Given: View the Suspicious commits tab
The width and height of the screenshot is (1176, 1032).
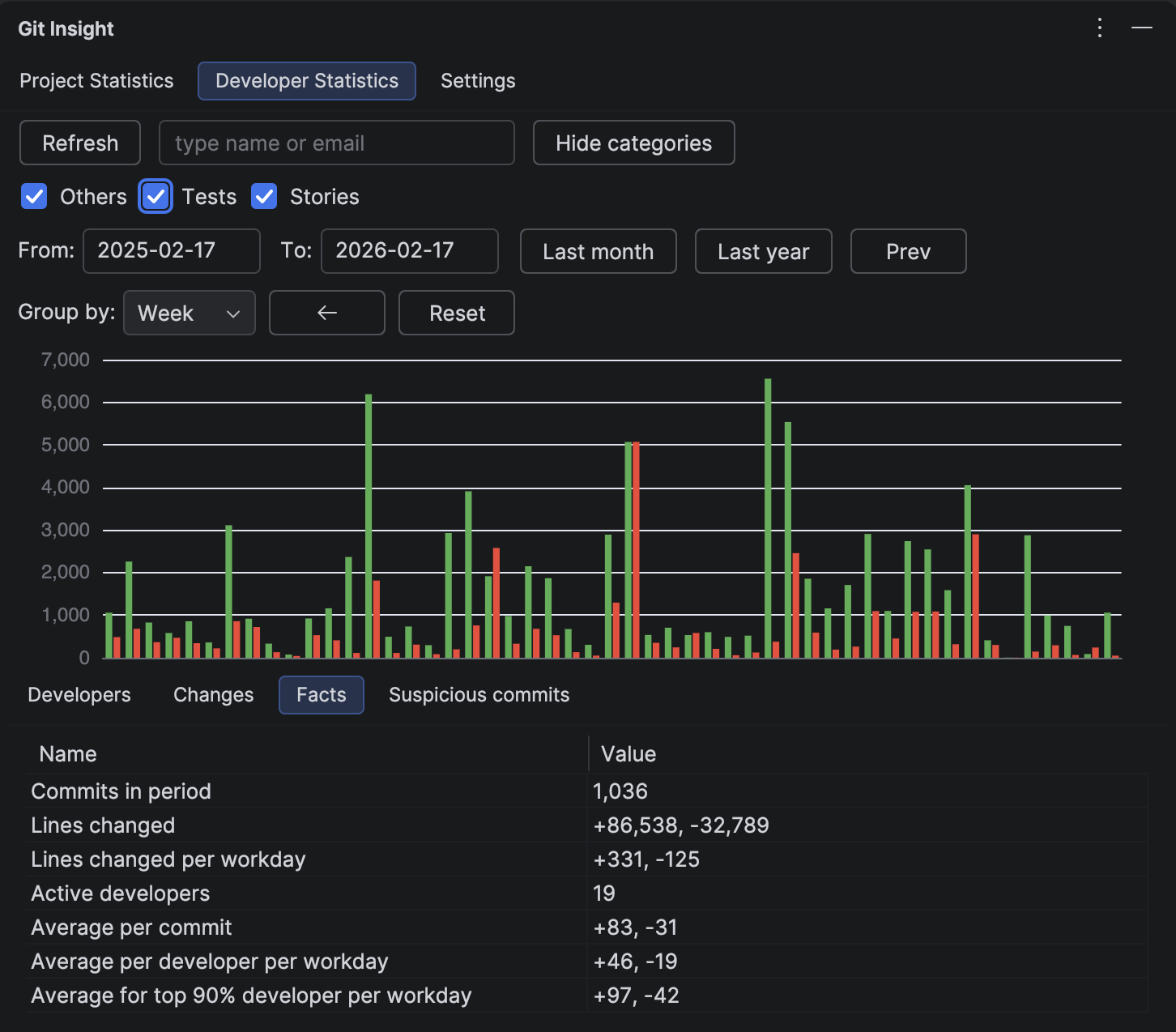Looking at the screenshot, I should point(479,694).
